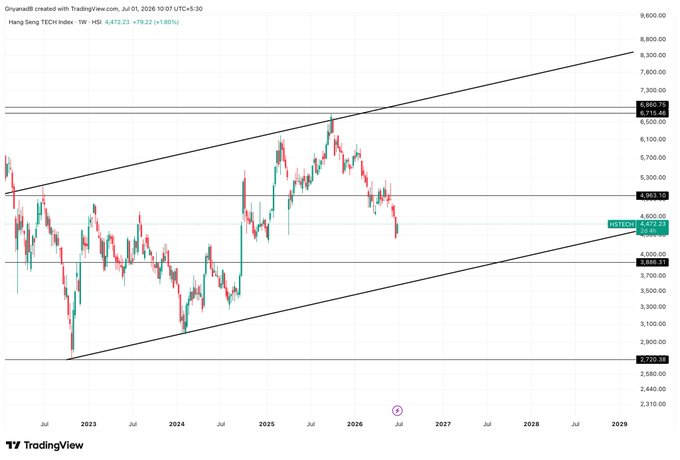
Task: Click the 4,472.23 price in the chart header
Action: point(117,22)
